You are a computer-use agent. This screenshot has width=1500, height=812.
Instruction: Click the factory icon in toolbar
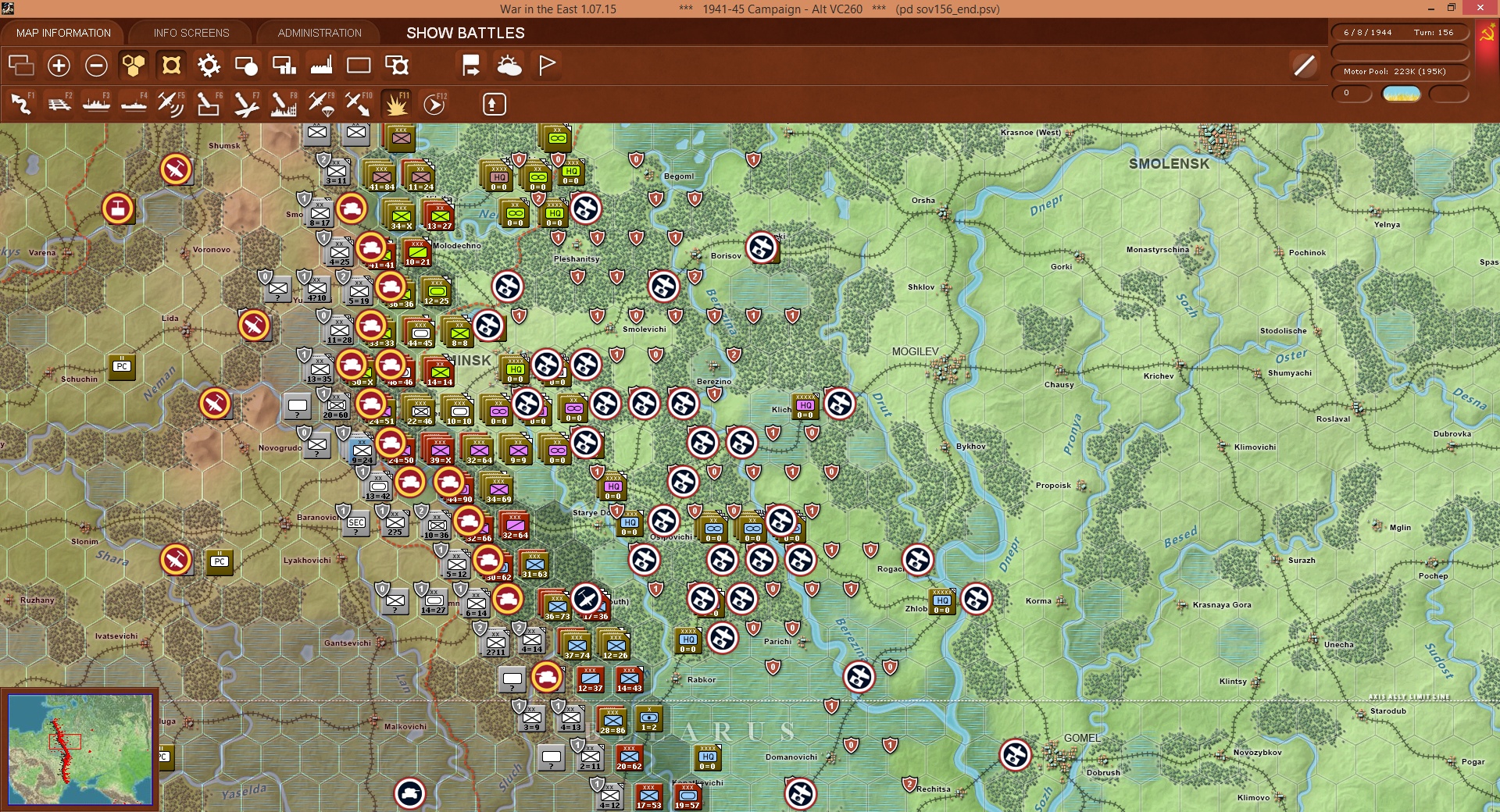(321, 66)
